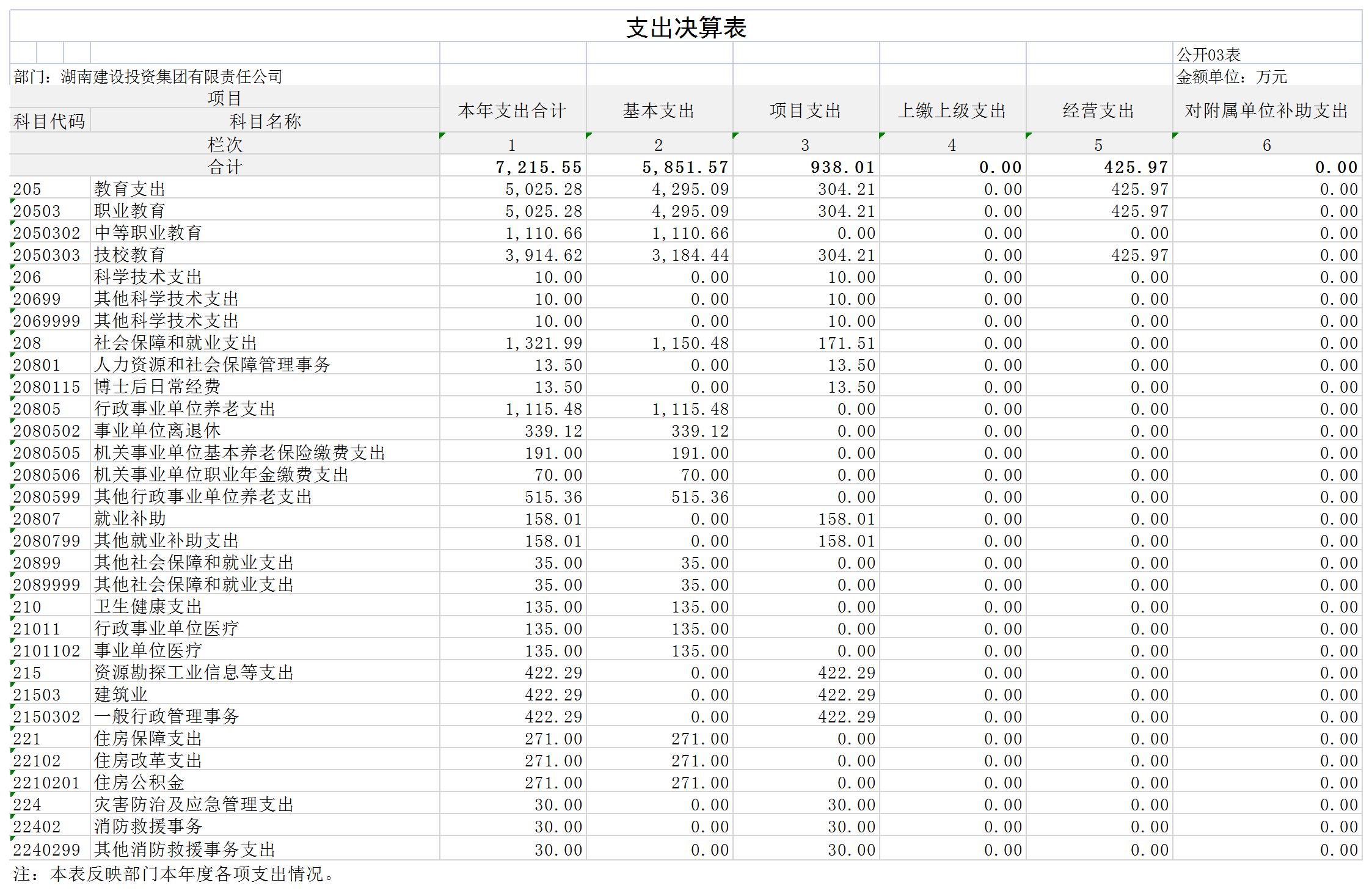The image size is (1372, 891).
Task: Select the 上缴上级支出 column header
Action: click(x=952, y=110)
